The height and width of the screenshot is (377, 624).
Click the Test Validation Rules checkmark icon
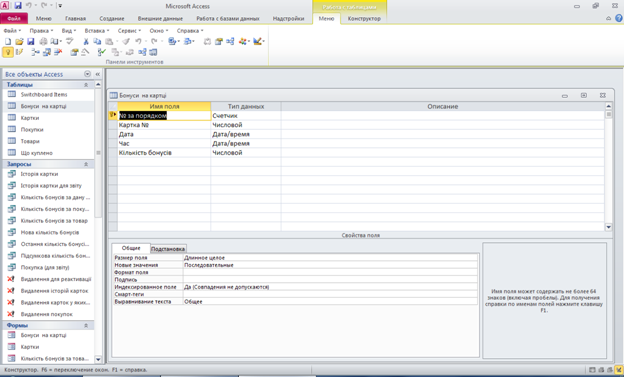102,52
